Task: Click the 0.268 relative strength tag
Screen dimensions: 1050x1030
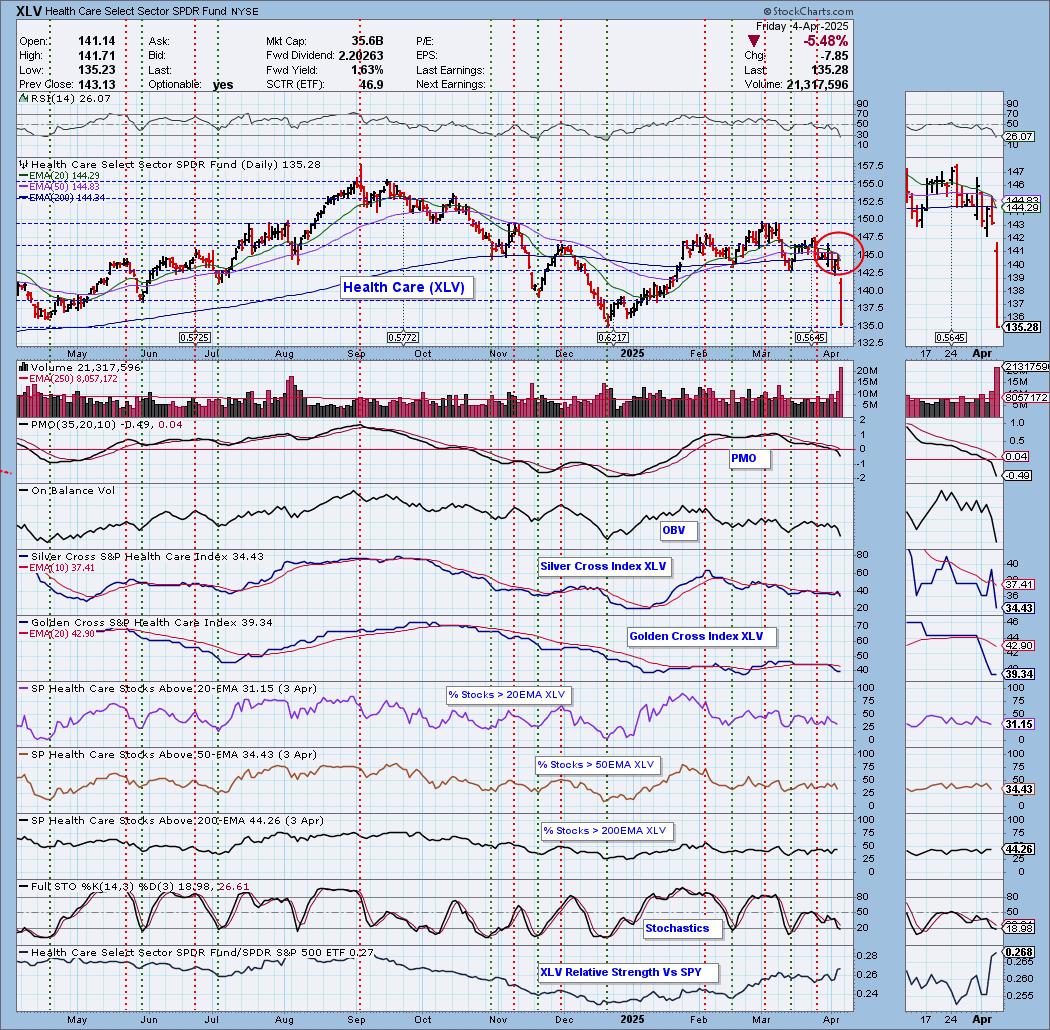Action: (1019, 952)
